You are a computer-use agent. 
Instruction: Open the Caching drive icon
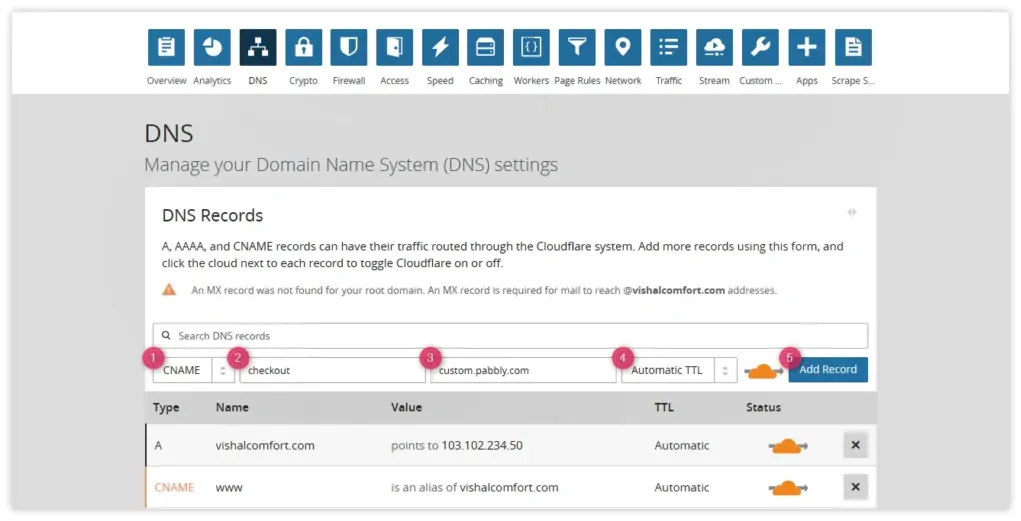pos(486,48)
